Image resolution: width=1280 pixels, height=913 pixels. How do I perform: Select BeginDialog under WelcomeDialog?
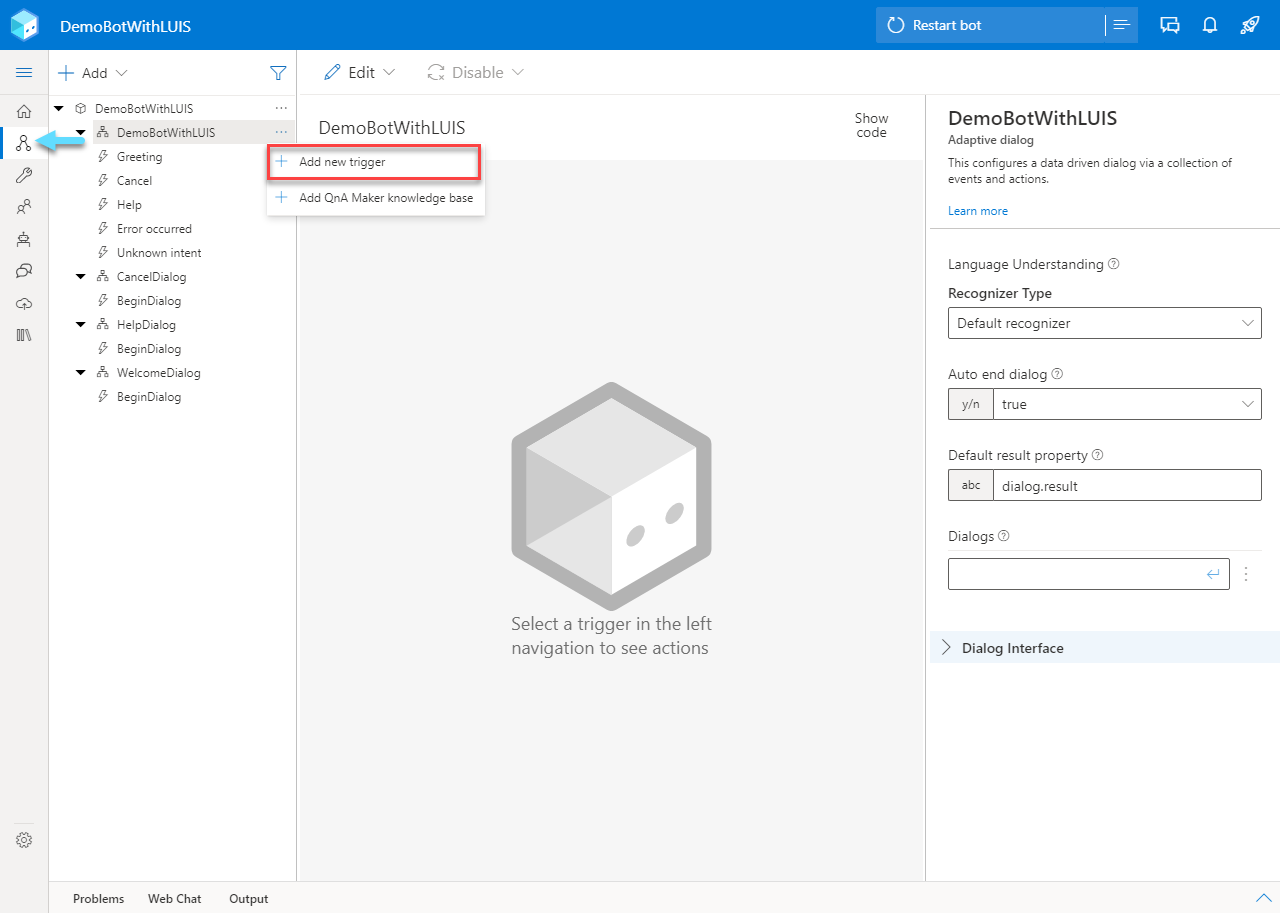click(x=149, y=396)
